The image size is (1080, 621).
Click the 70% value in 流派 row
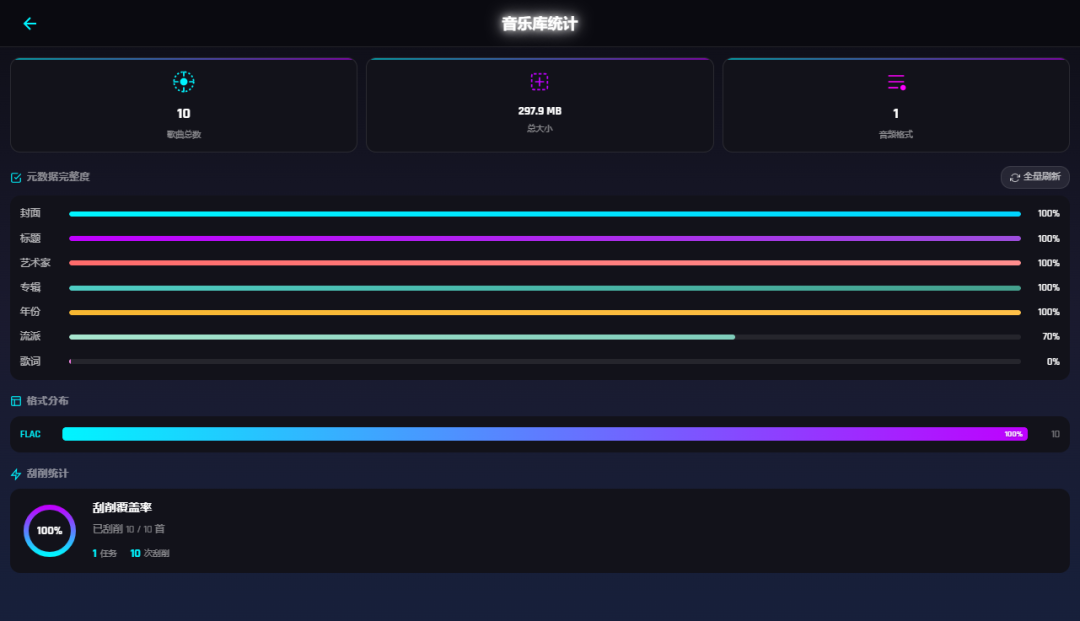click(x=1050, y=337)
